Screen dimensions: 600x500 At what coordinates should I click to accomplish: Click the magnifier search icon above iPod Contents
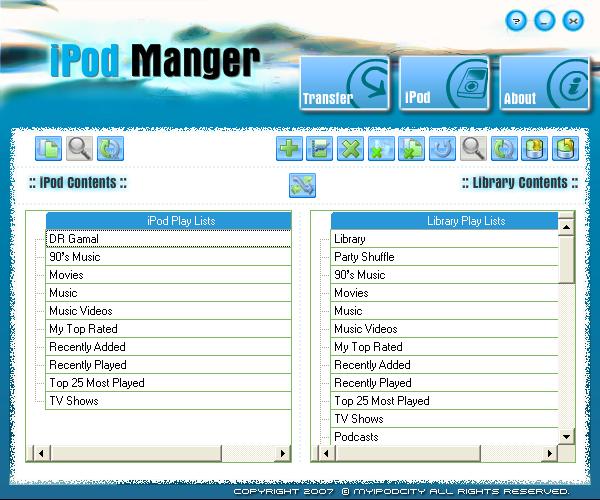pos(79,148)
